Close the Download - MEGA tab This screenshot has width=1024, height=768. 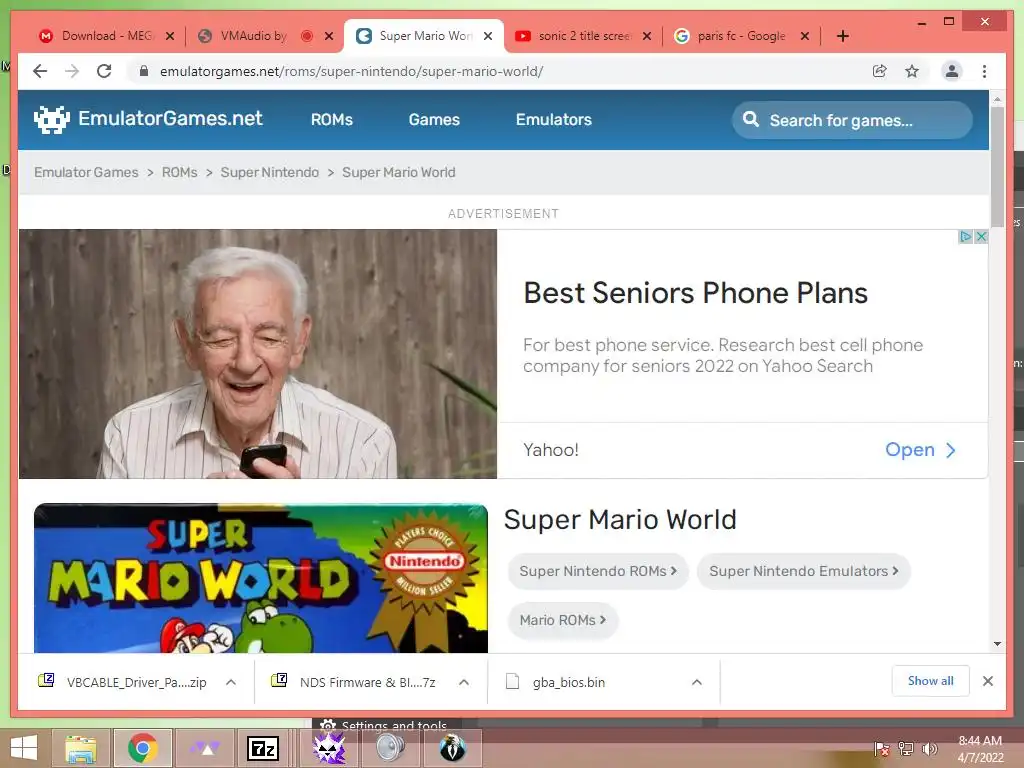pyautogui.click(x=170, y=36)
